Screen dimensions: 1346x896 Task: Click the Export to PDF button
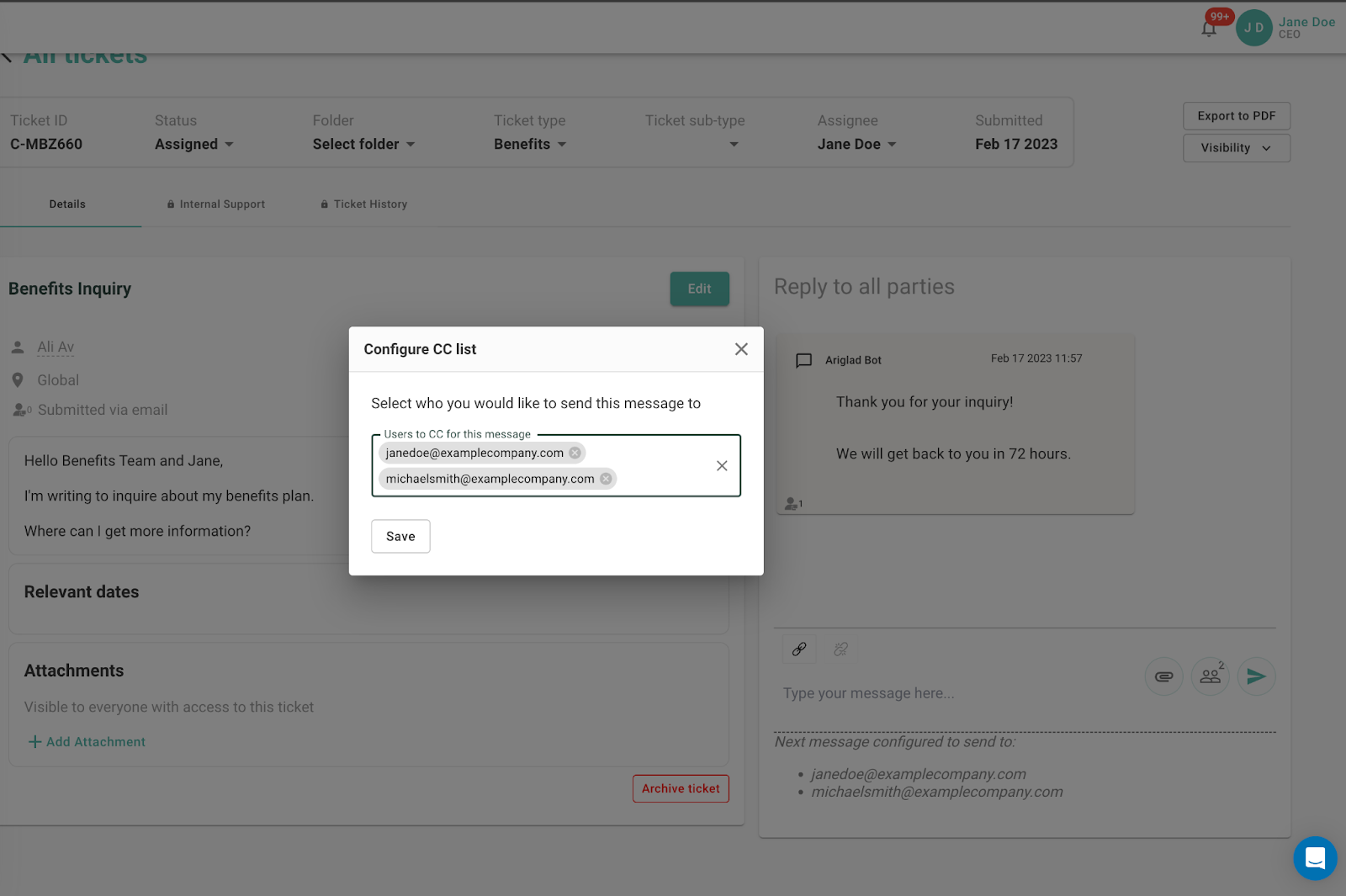(x=1236, y=116)
